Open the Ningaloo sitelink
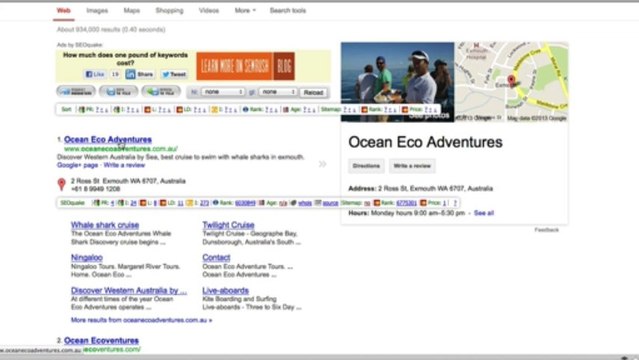639x360 pixels. [x=87, y=258]
